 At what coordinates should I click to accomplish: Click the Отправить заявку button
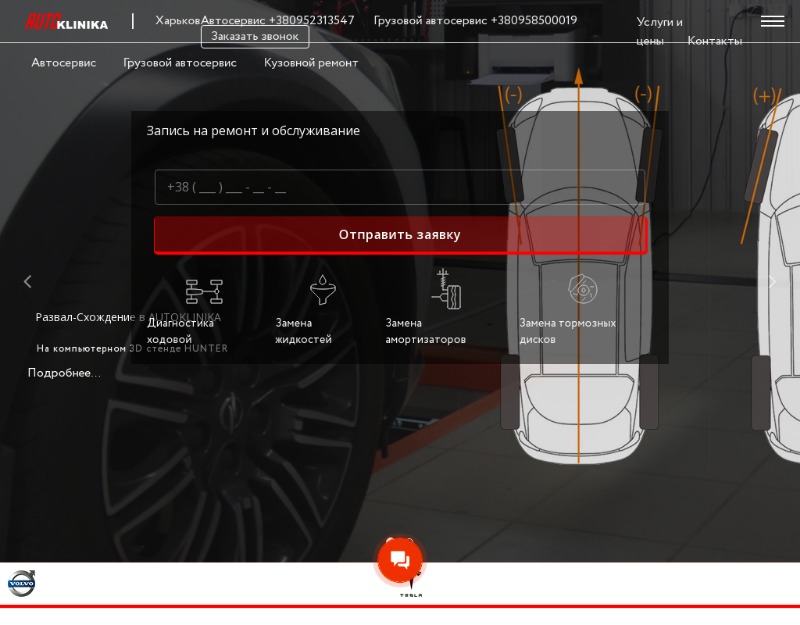pos(401,235)
